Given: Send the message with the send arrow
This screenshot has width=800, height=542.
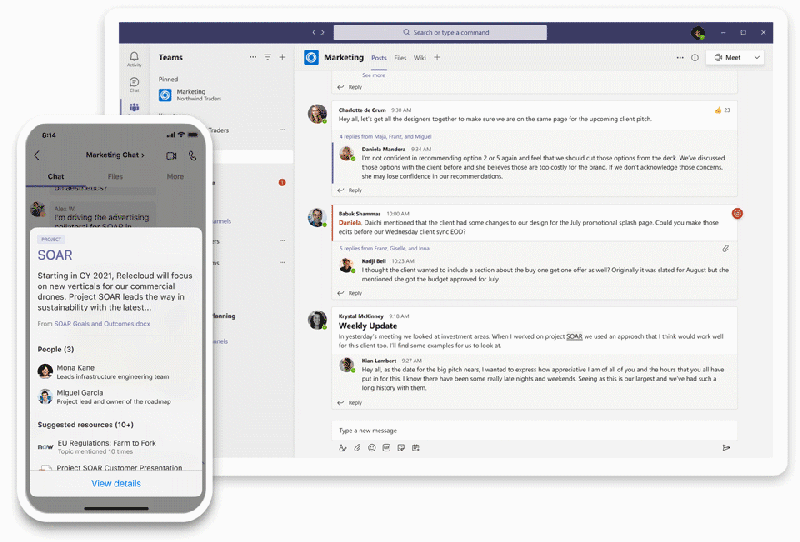Looking at the screenshot, I should [726, 448].
